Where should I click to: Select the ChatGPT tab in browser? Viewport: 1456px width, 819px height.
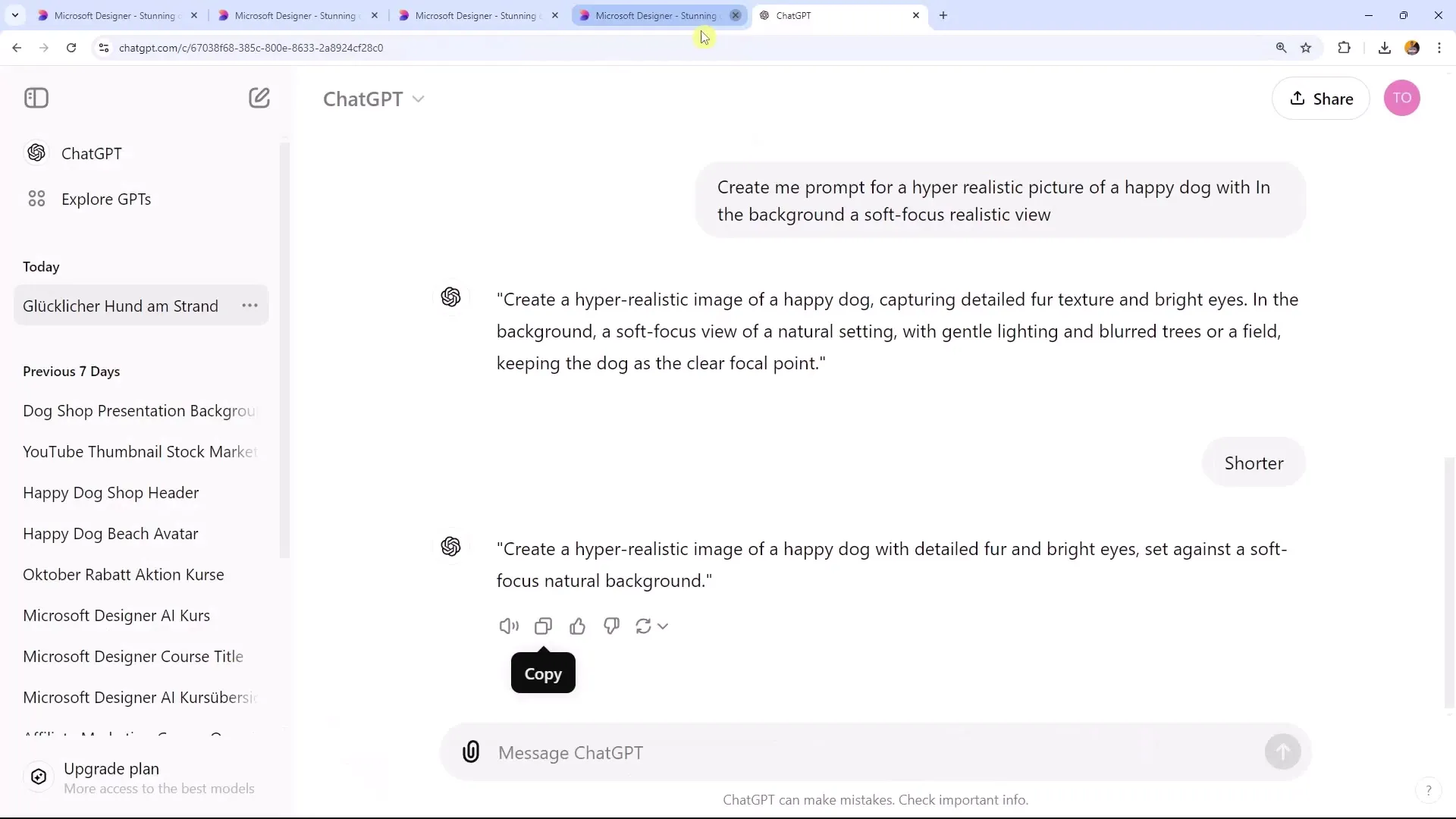click(839, 14)
